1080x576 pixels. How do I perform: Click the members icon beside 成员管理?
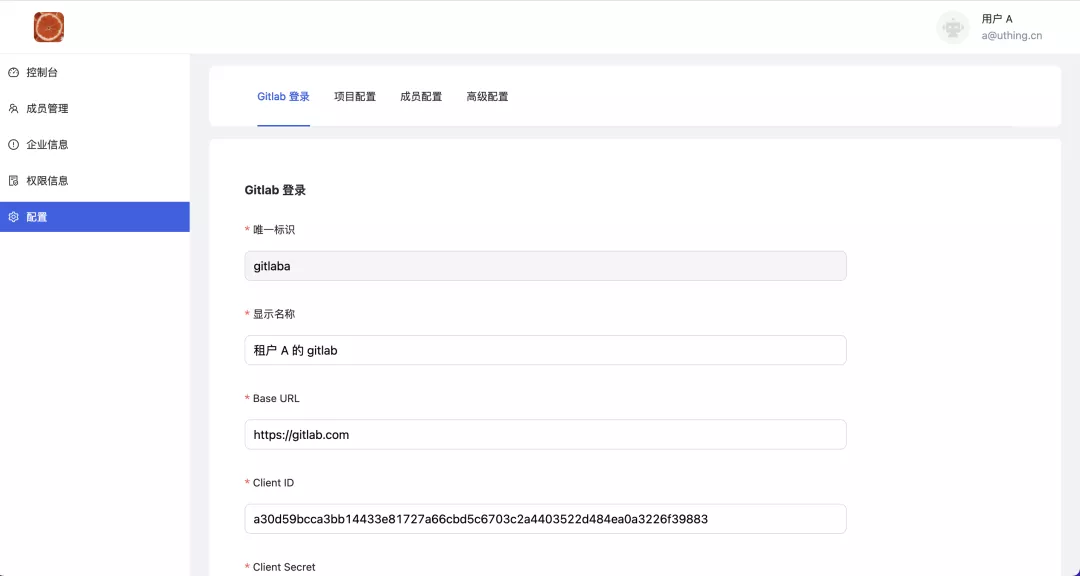coord(13,108)
